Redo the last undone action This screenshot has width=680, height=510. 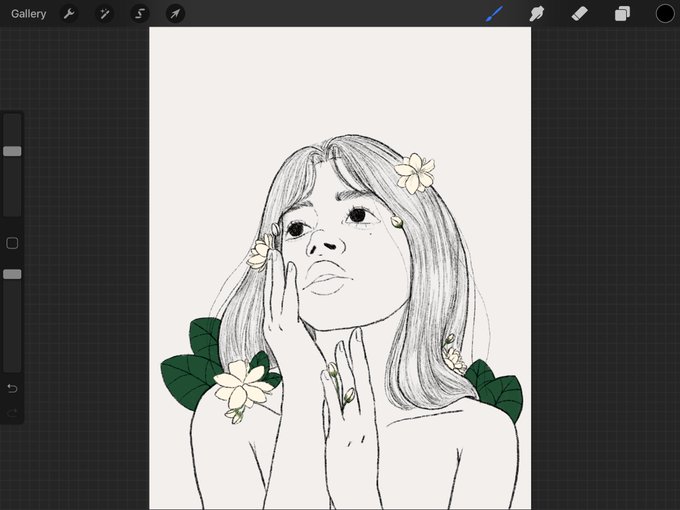(x=12, y=413)
